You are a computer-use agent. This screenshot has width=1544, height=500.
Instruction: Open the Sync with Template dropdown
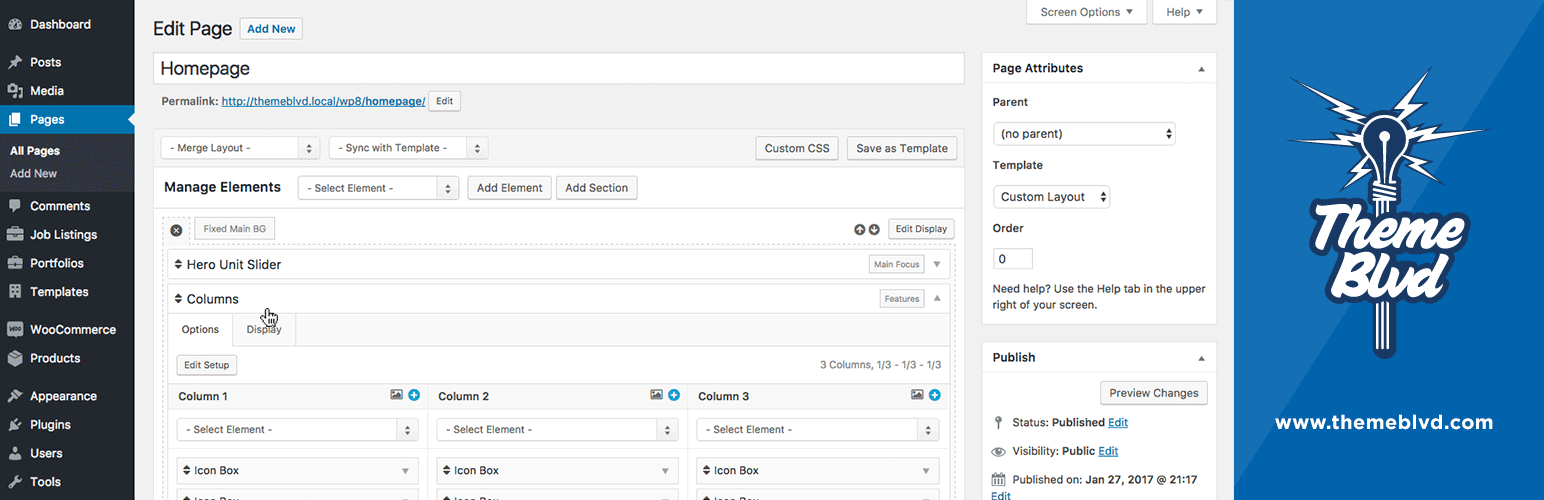[x=408, y=148]
